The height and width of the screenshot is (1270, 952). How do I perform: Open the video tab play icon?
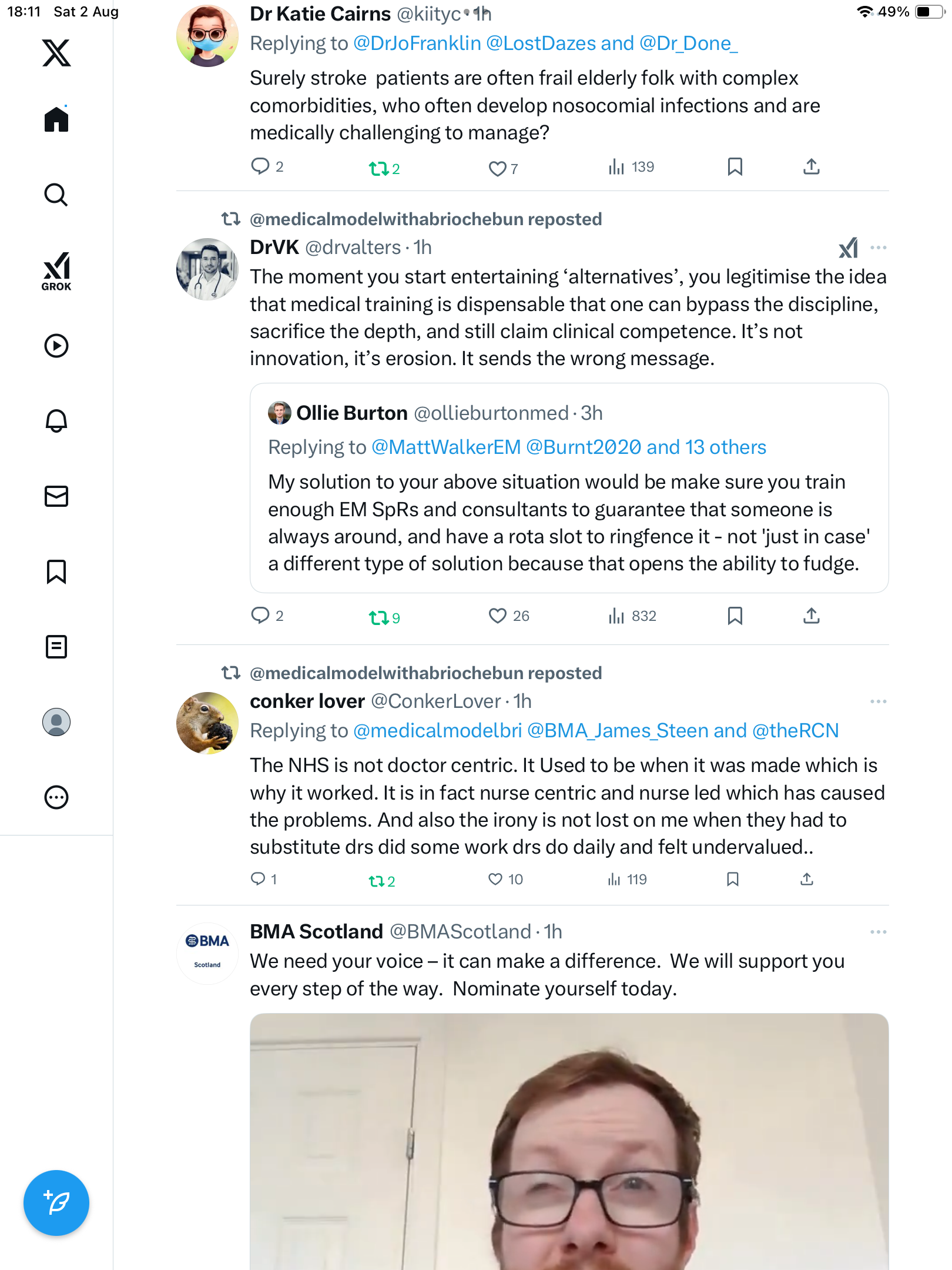[56, 346]
